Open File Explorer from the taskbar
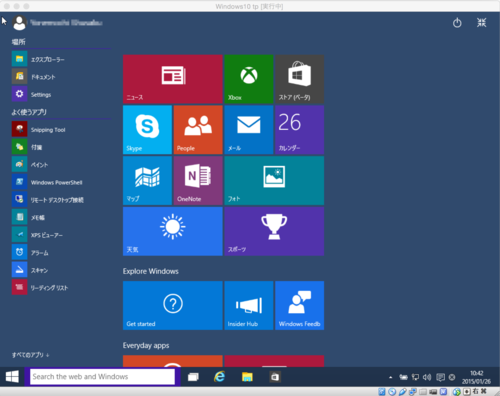Viewport: 500px width, 396px height. click(247, 377)
